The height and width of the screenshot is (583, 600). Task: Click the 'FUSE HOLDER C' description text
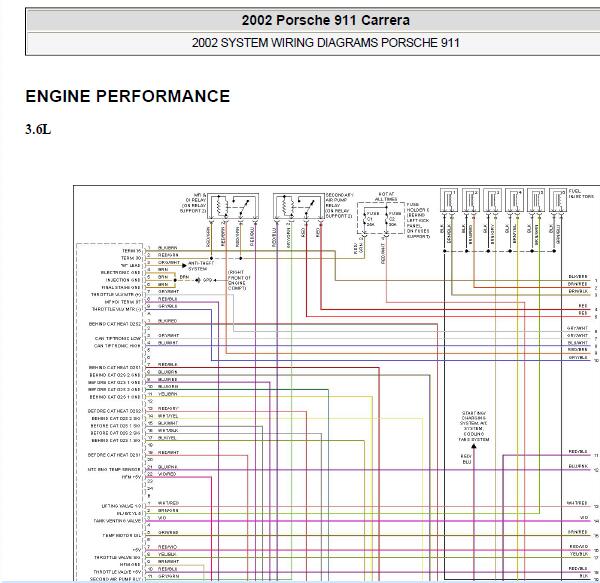click(x=418, y=221)
